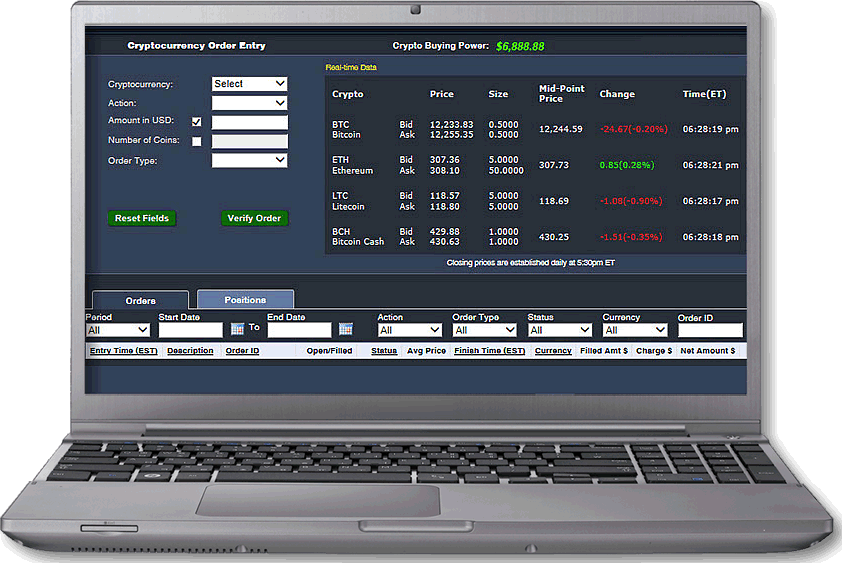Click the LTC bid price 118.57
Viewport: 842px width, 563px height.
[445, 196]
